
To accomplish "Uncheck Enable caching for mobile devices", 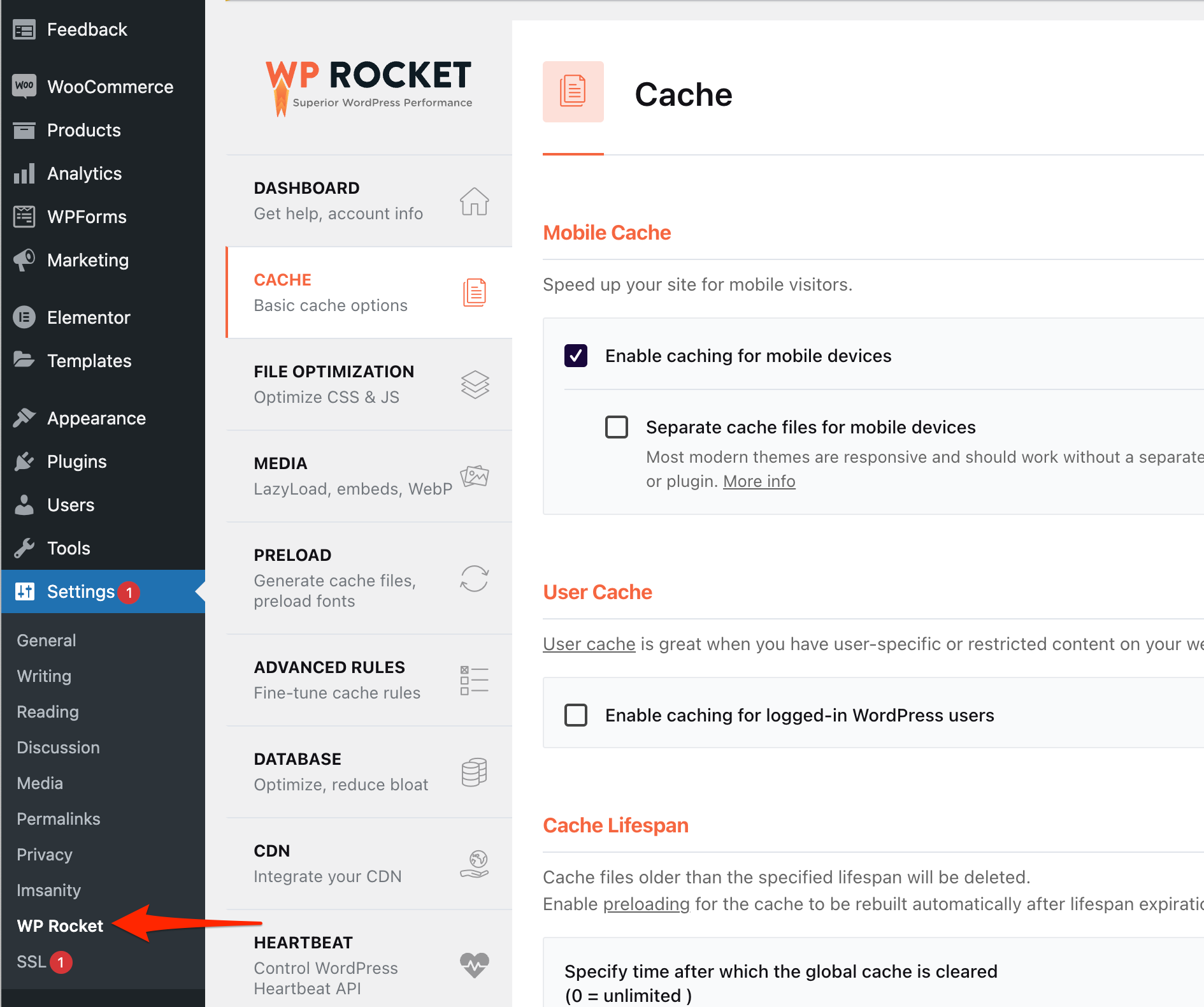I will (x=576, y=356).
